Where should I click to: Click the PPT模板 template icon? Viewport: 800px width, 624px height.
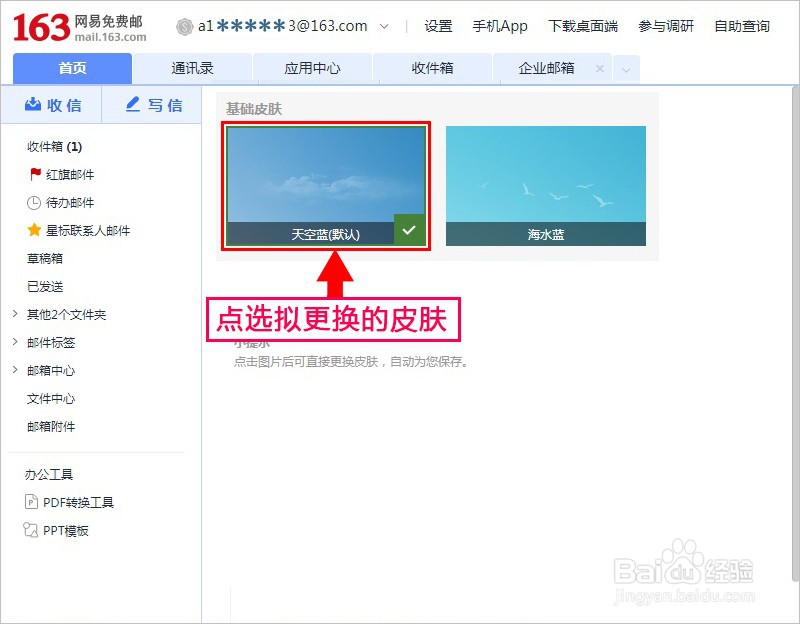pyautogui.click(x=32, y=530)
